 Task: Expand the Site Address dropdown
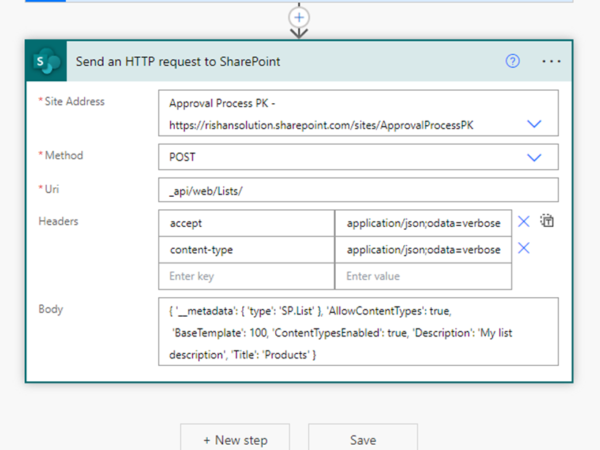(x=534, y=124)
